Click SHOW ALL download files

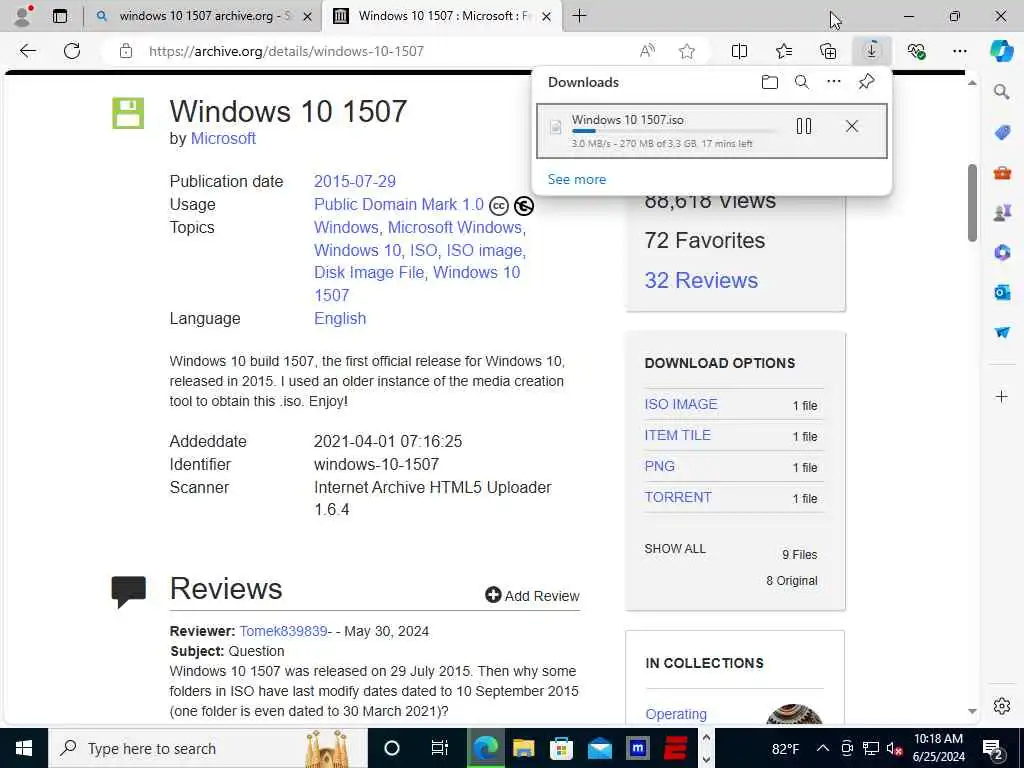point(675,549)
